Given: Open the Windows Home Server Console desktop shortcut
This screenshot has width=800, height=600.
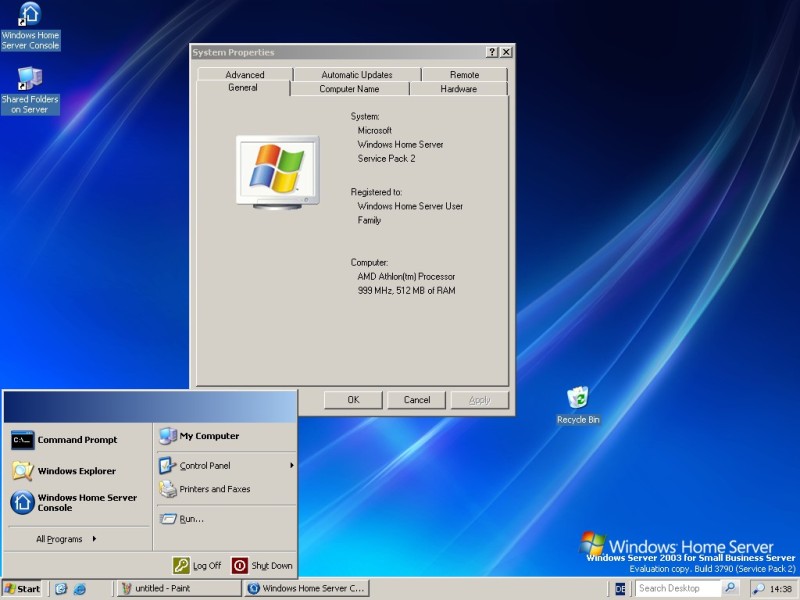Looking at the screenshot, I should click(x=30, y=15).
